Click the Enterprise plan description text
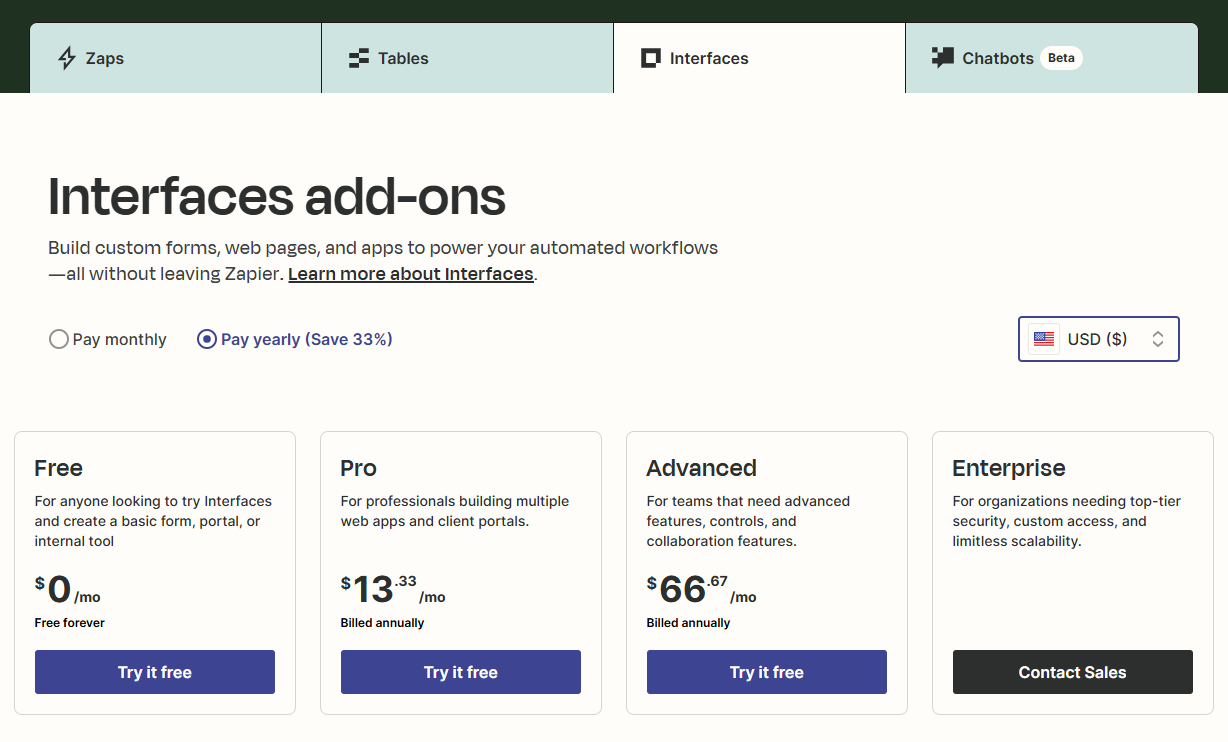The height and width of the screenshot is (742, 1228). coord(1067,521)
